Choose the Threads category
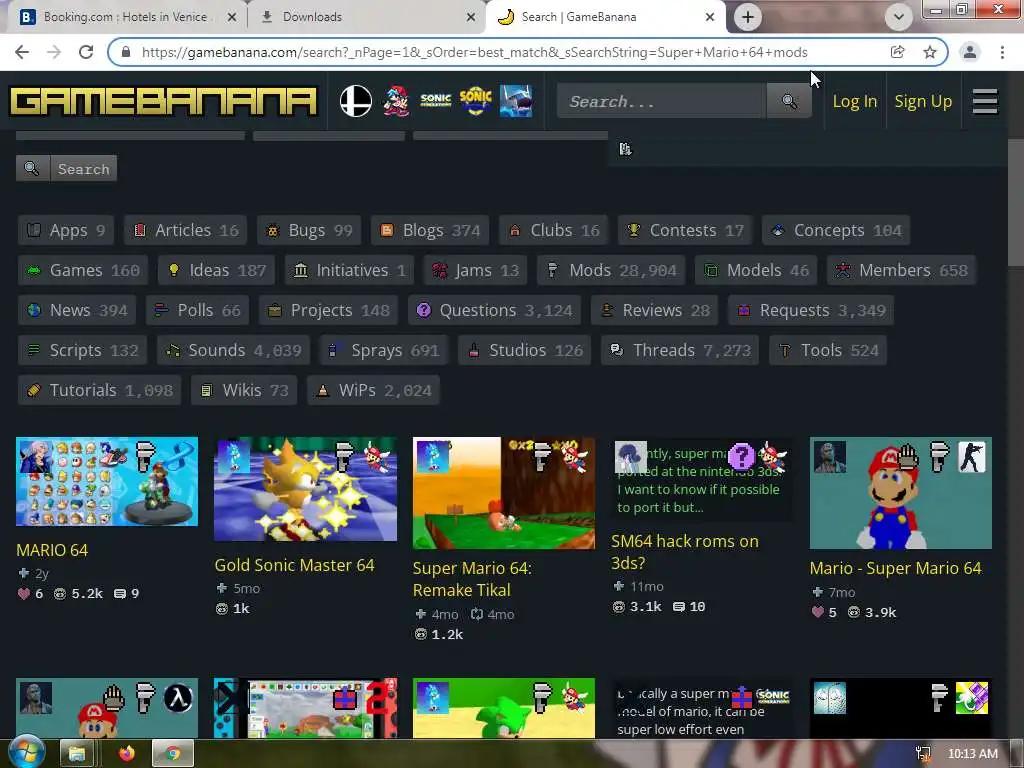 [x=680, y=349]
